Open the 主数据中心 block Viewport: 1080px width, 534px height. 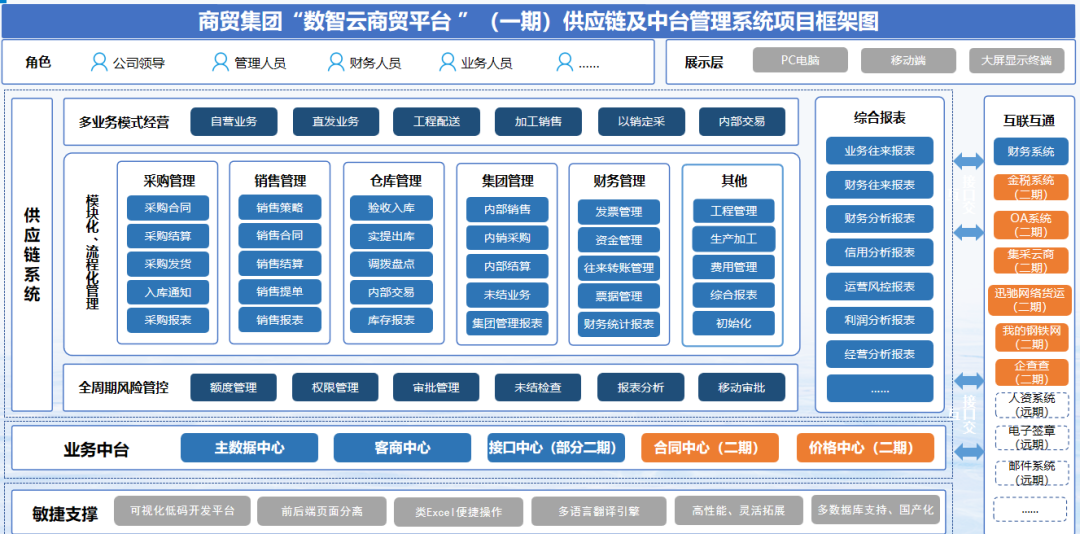[249, 447]
